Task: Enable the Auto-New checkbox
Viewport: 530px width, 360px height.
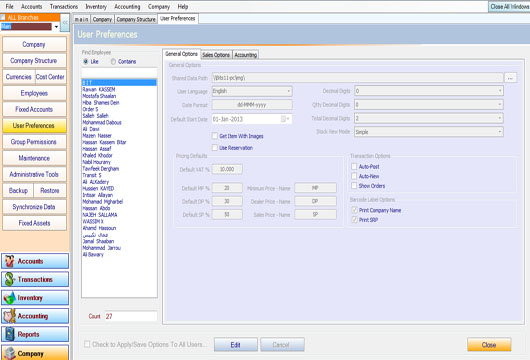Action: click(x=354, y=176)
